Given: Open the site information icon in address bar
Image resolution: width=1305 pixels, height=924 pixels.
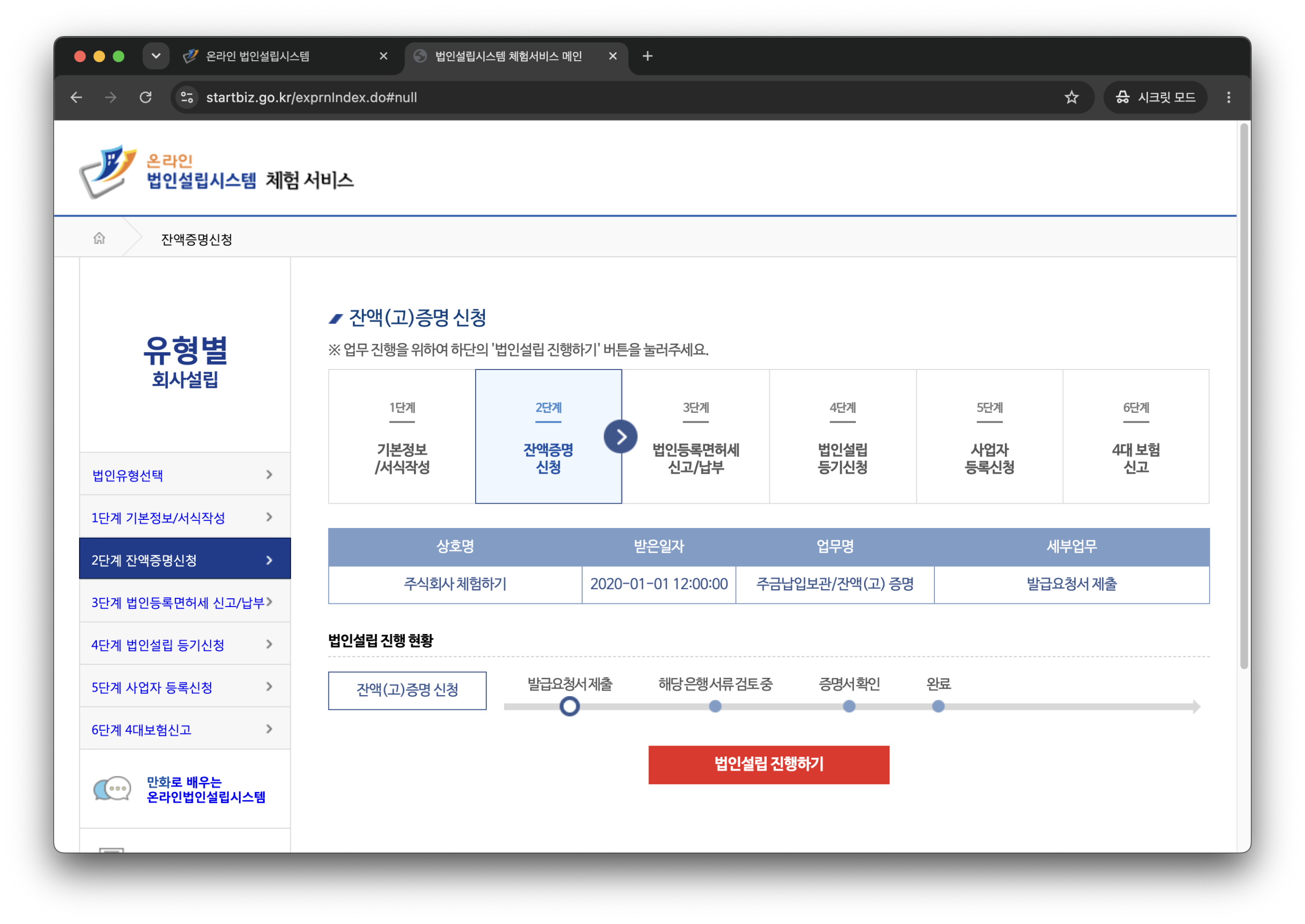Looking at the screenshot, I should (187, 97).
